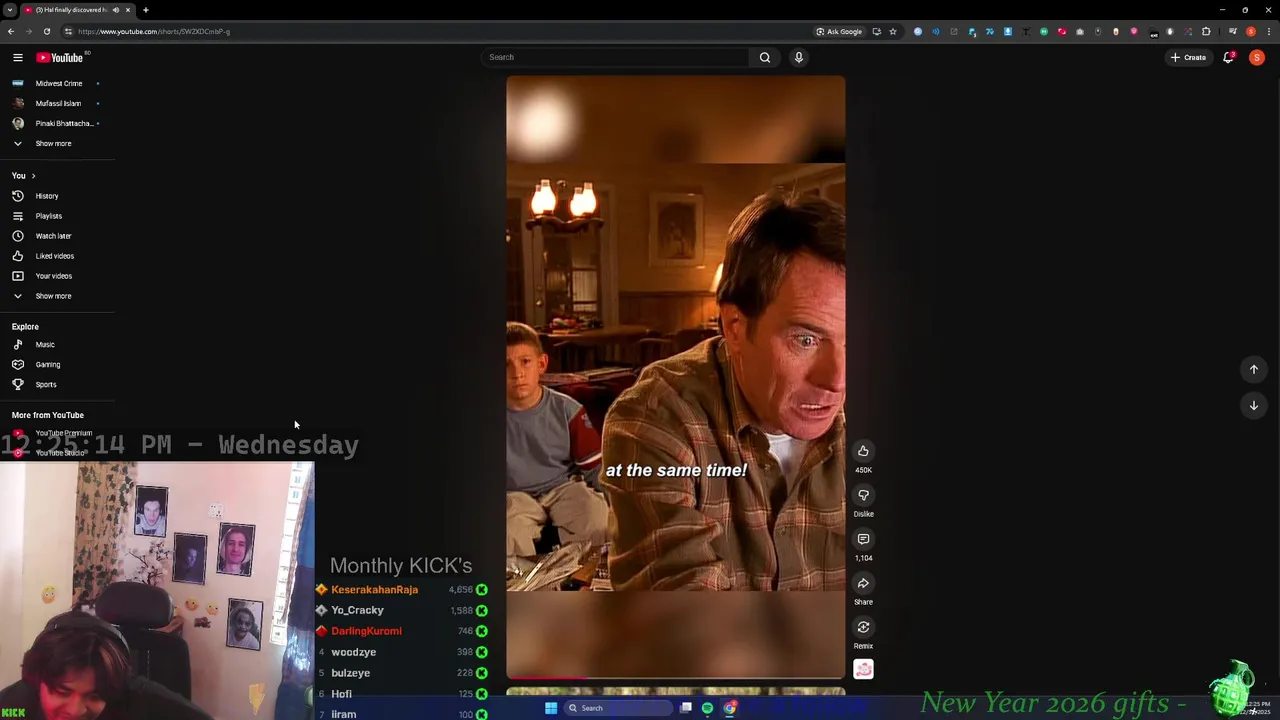
Task: Open Chrome three-dot menu
Action: (1269, 31)
